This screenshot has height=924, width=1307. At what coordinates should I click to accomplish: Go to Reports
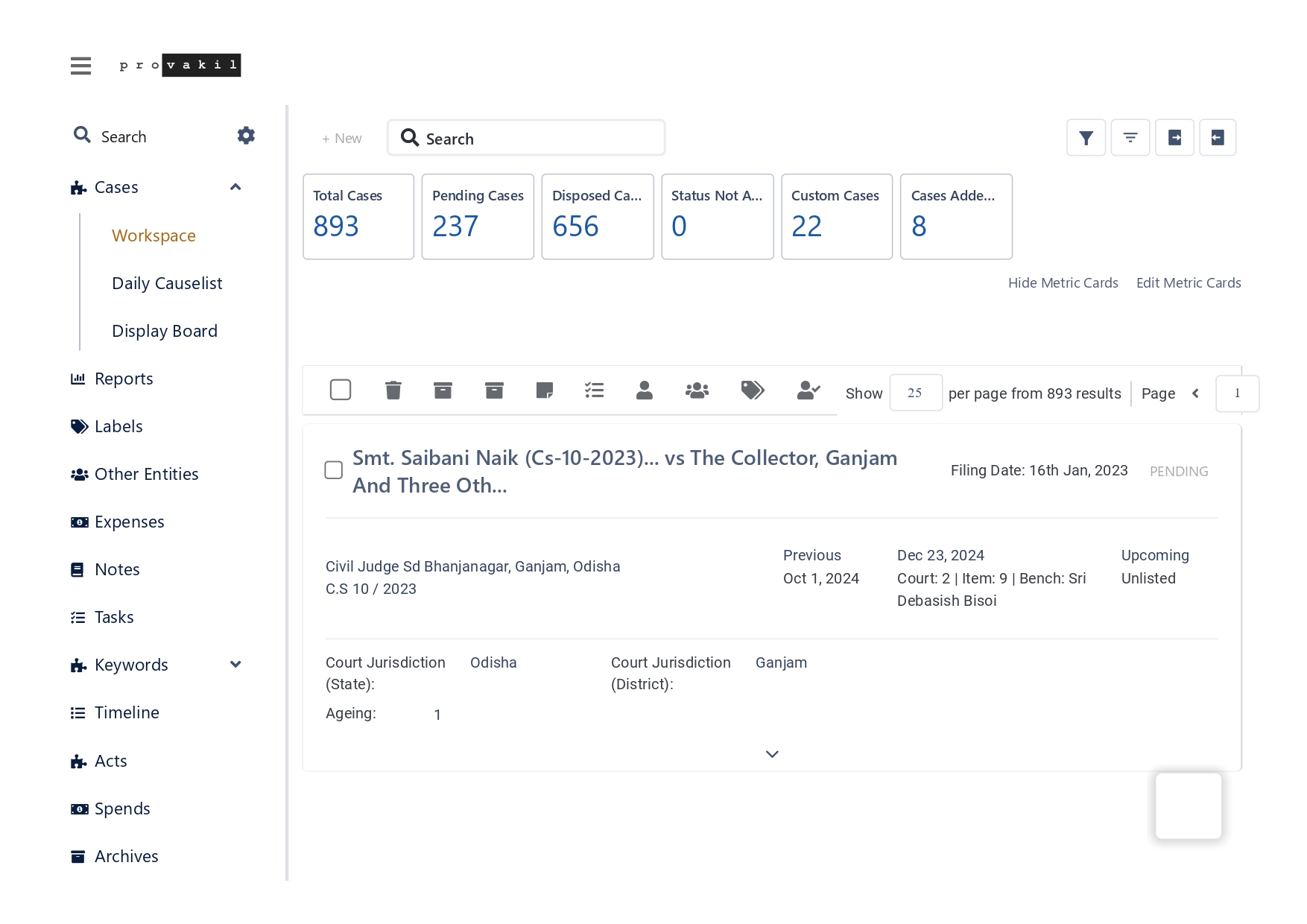(x=124, y=379)
